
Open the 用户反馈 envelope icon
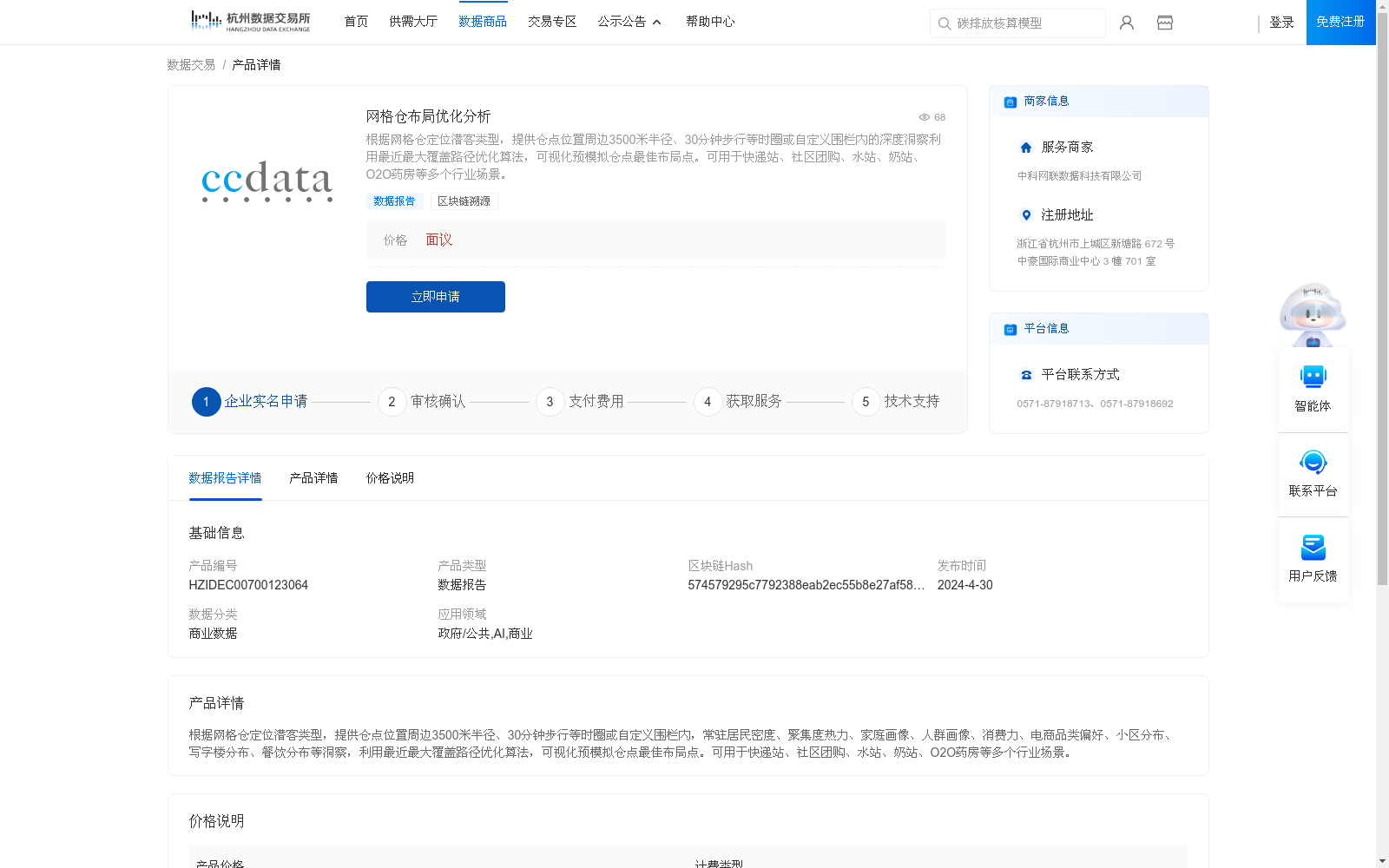[x=1313, y=547]
